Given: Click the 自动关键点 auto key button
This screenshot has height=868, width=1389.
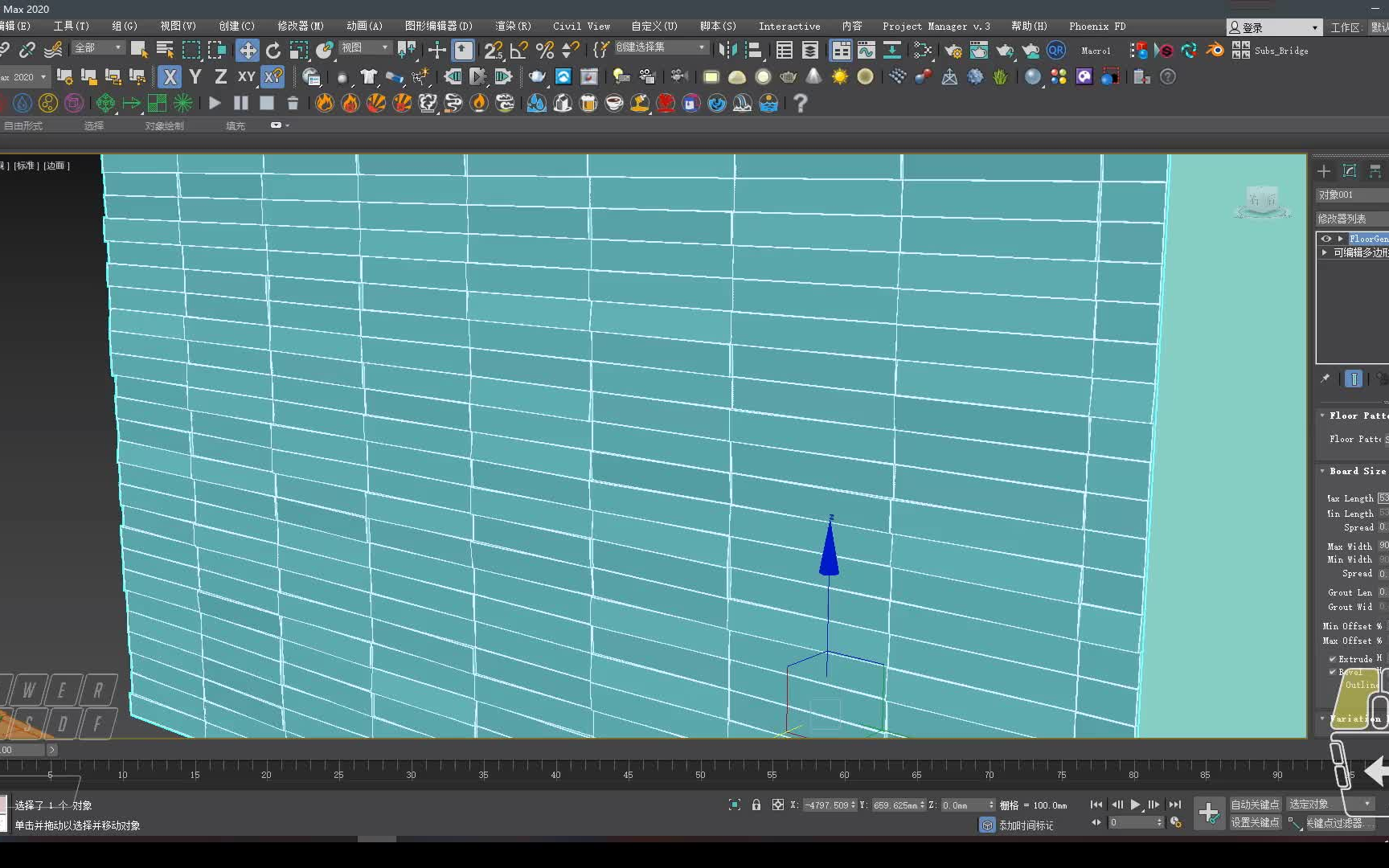Looking at the screenshot, I should pyautogui.click(x=1254, y=805).
